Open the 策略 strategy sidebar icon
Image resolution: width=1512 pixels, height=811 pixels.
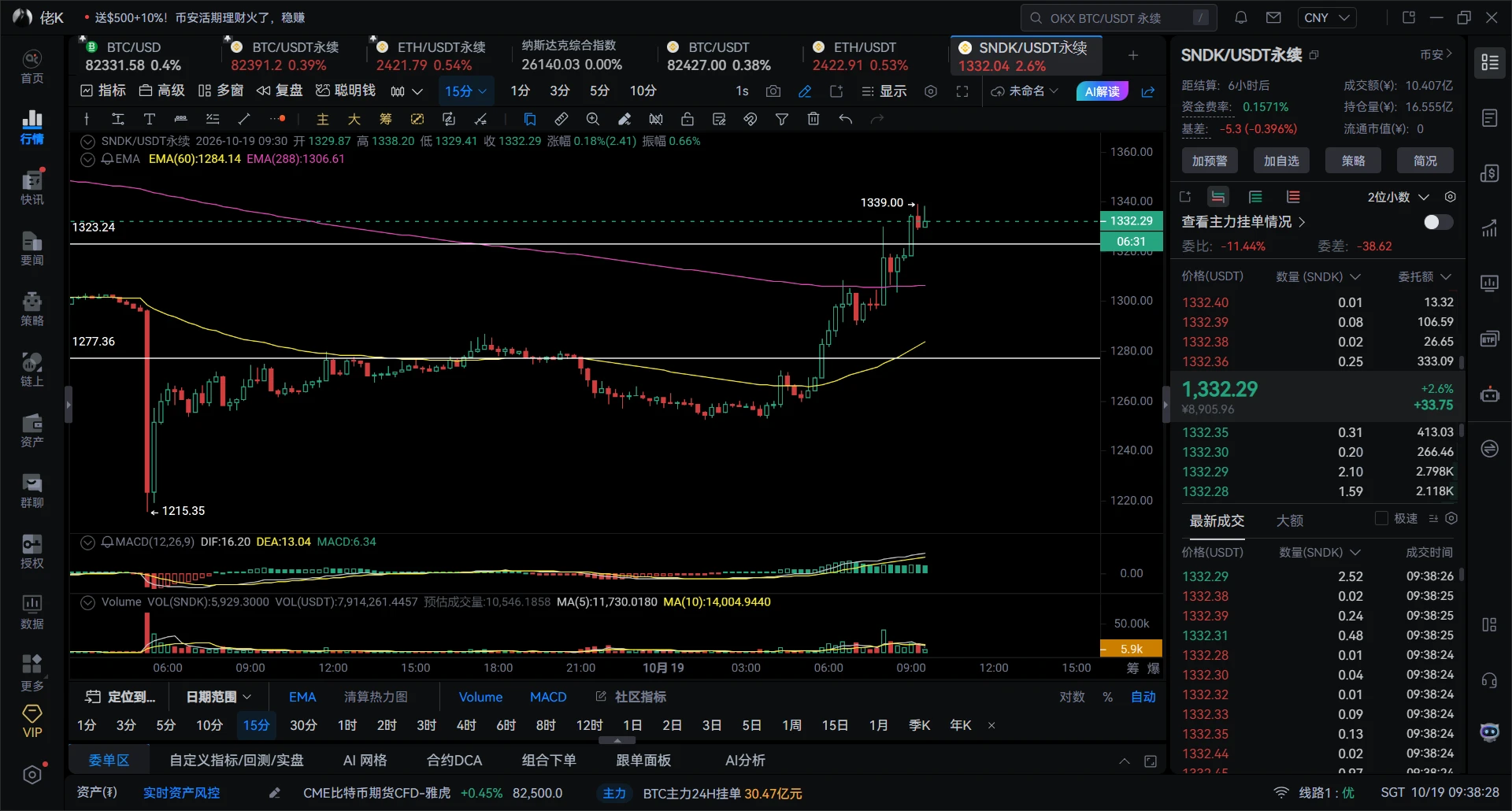click(32, 309)
